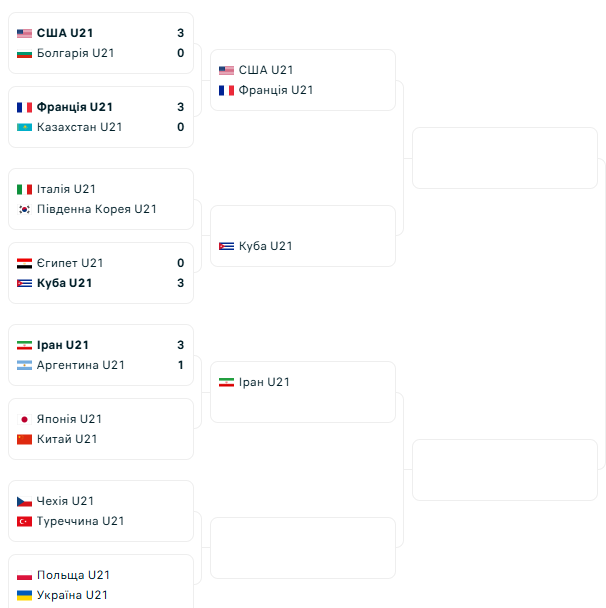Screen dimensions: 606x608
Task: Select the Польща U21 team name
Action: coord(73,575)
